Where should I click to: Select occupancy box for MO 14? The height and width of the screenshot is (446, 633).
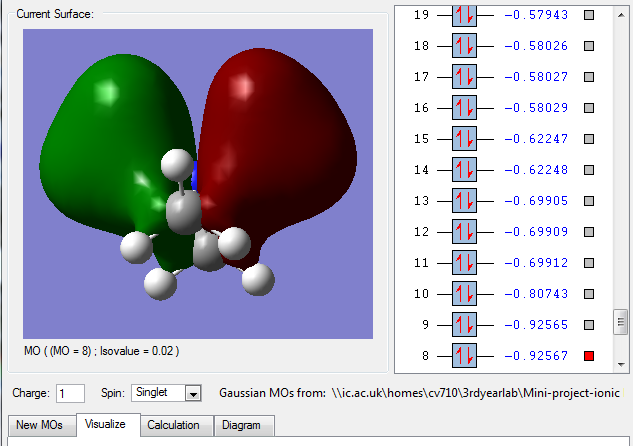point(464,170)
